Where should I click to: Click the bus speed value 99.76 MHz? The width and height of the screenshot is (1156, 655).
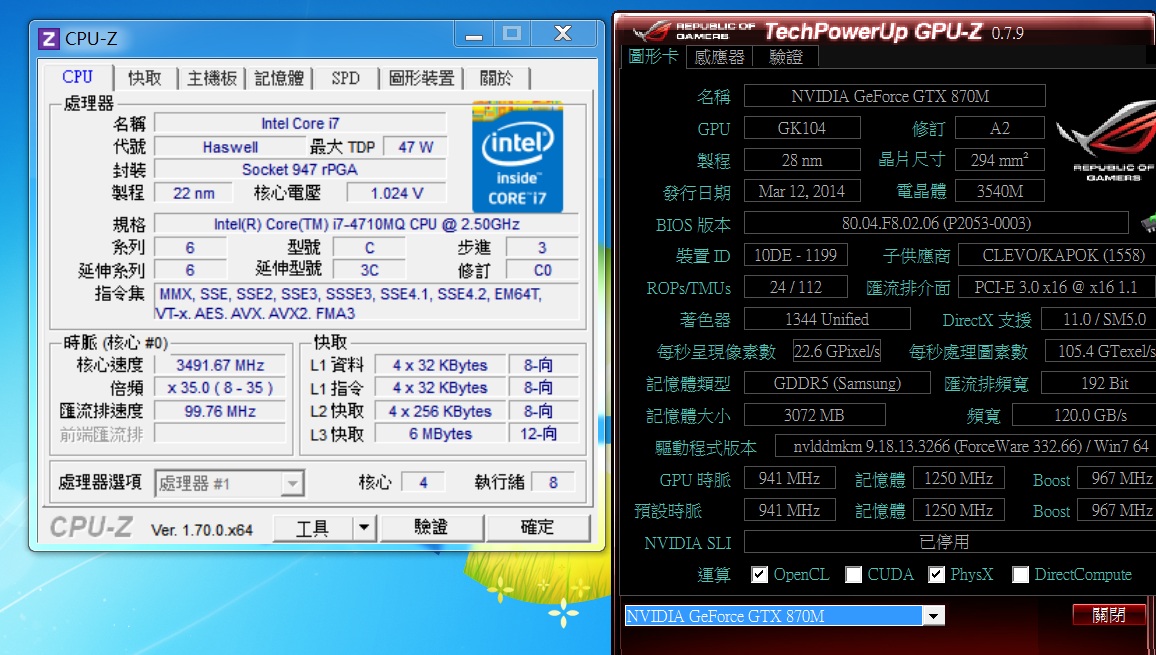[x=220, y=411]
